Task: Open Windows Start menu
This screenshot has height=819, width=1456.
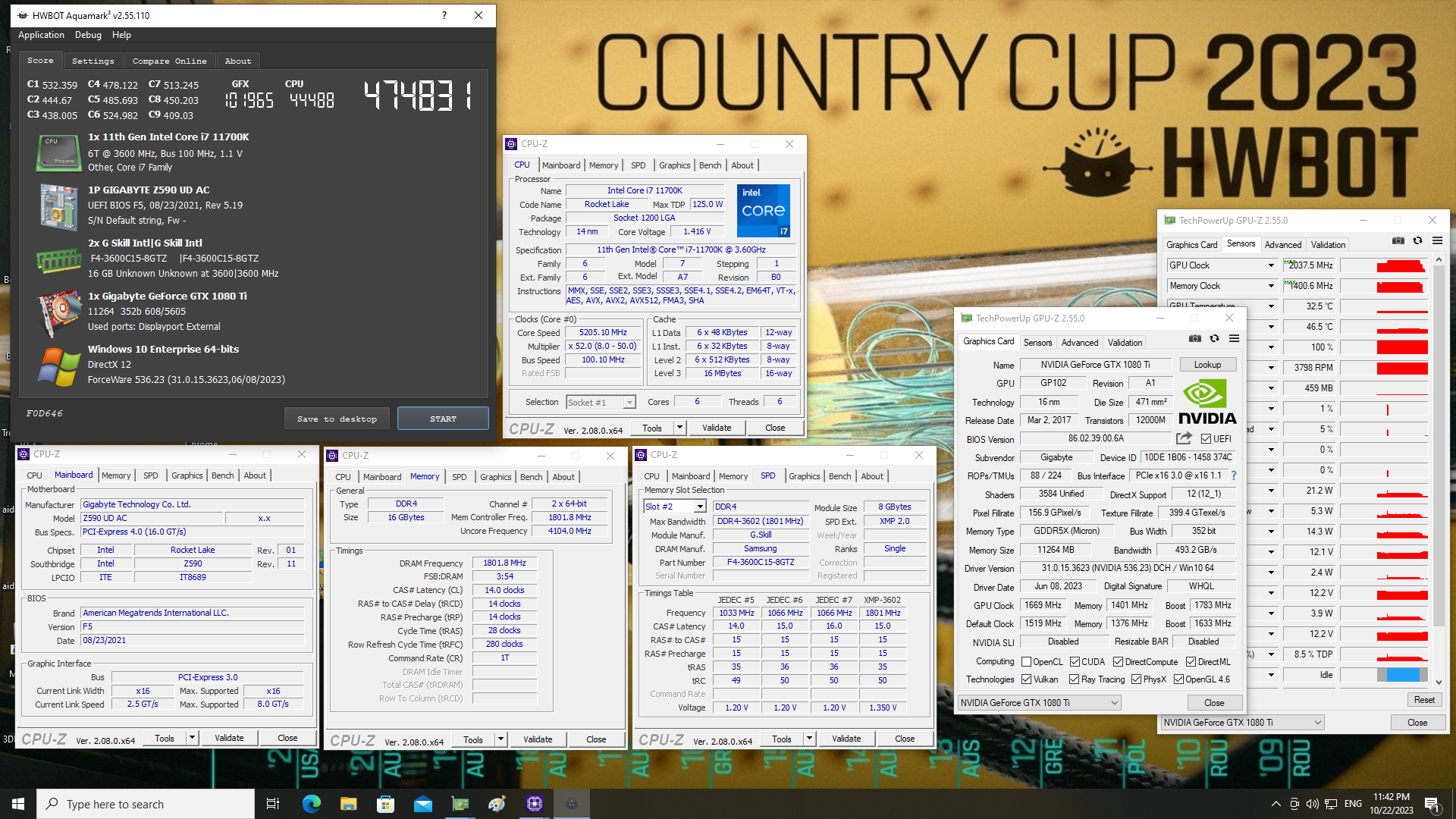Action: pos(18,804)
